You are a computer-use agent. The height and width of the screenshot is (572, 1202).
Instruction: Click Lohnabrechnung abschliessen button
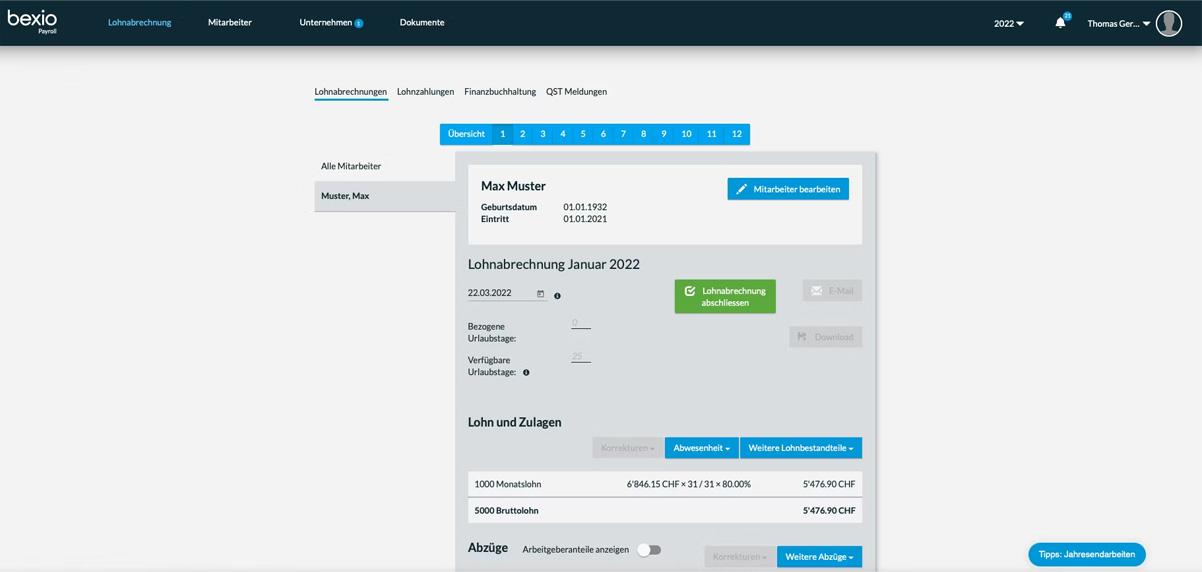pos(724,296)
